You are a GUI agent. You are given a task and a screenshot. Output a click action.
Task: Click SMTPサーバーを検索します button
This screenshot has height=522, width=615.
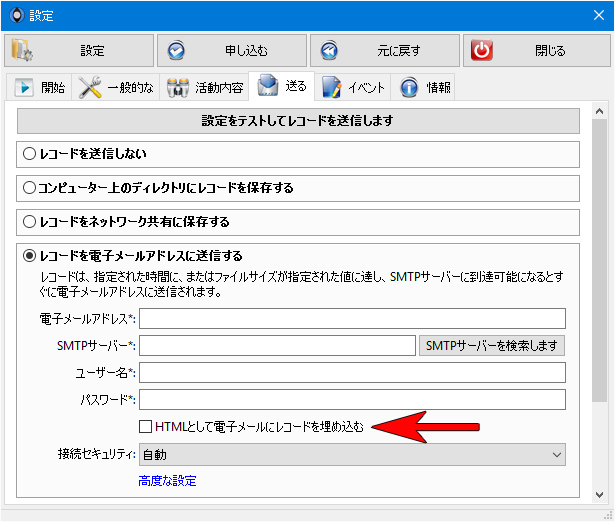tap(492, 346)
